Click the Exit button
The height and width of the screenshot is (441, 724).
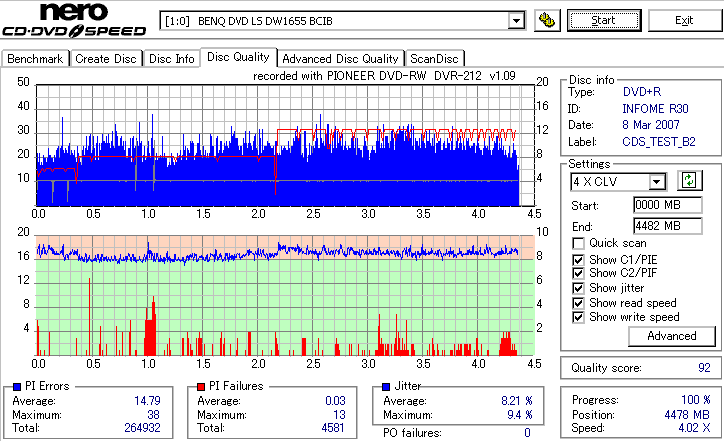[684, 21]
